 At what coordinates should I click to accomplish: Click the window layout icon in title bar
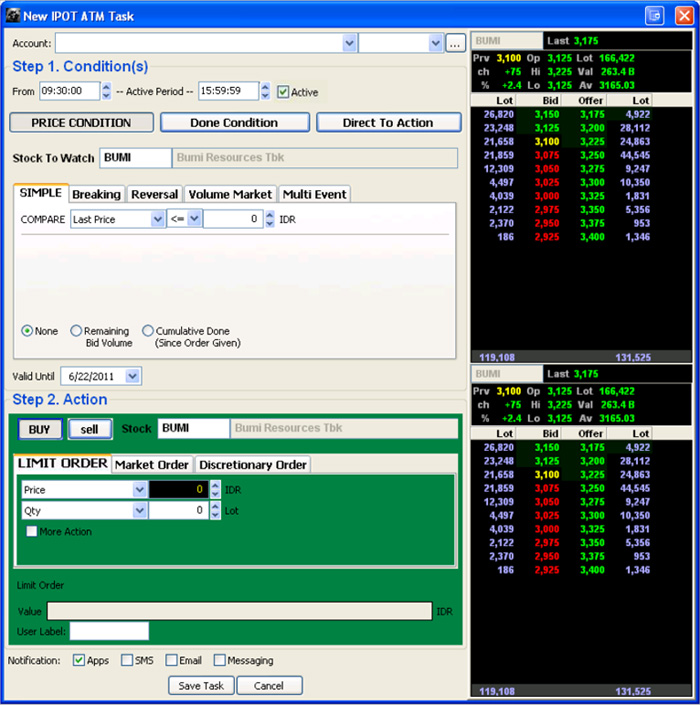(x=655, y=16)
